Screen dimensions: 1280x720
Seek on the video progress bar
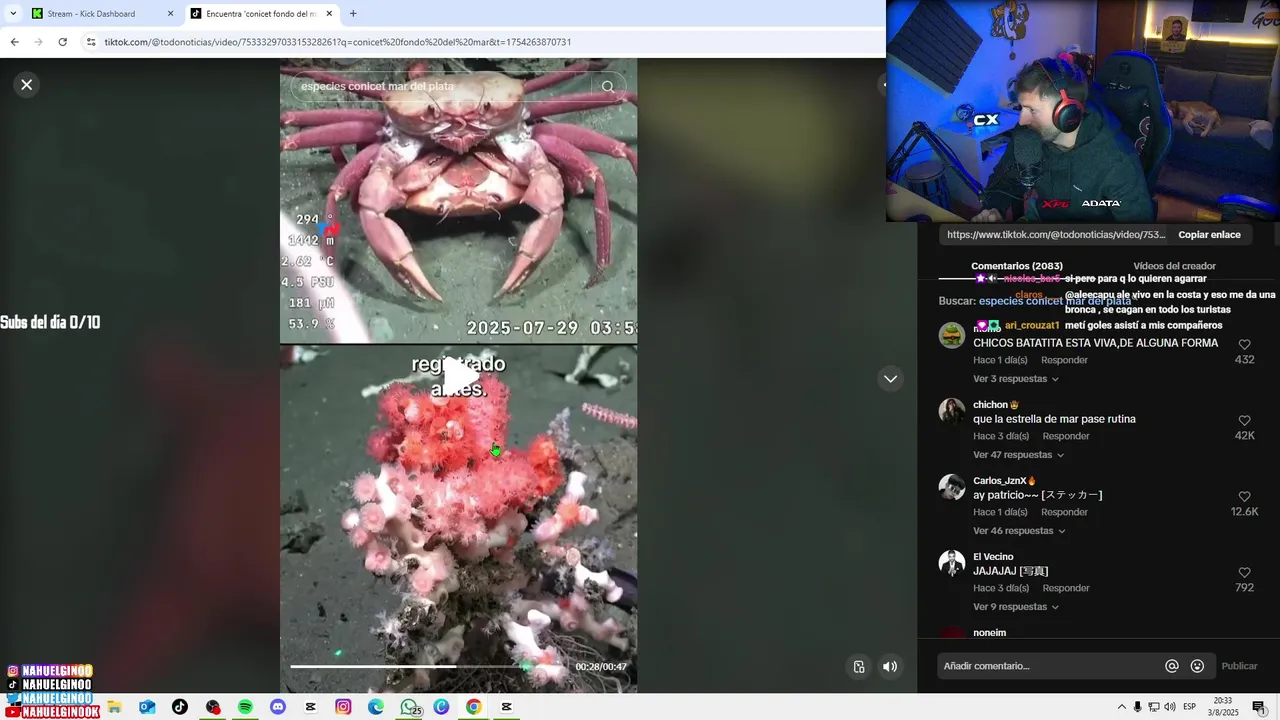[x=427, y=666]
